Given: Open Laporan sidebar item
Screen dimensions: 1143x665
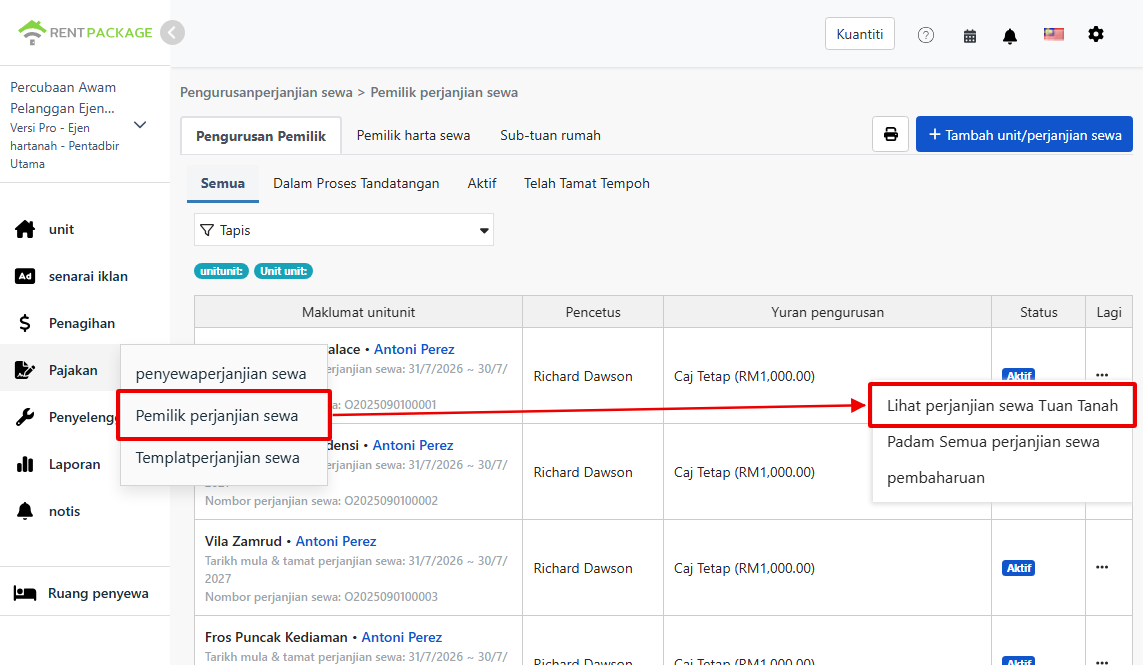Looking at the screenshot, I should tap(74, 464).
